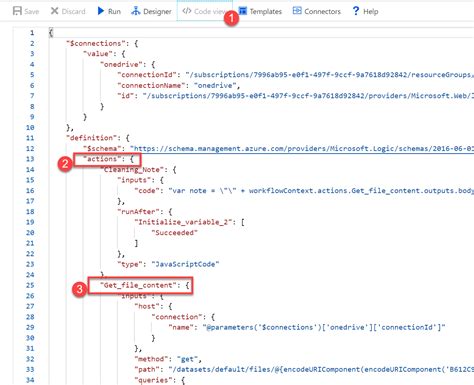The width and height of the screenshot is (474, 385).
Task: Click the Run play triangle icon
Action: coord(101,11)
